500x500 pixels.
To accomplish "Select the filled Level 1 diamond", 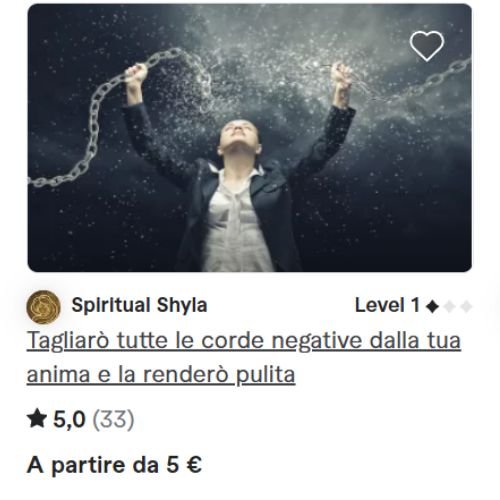I will click(x=432, y=307).
